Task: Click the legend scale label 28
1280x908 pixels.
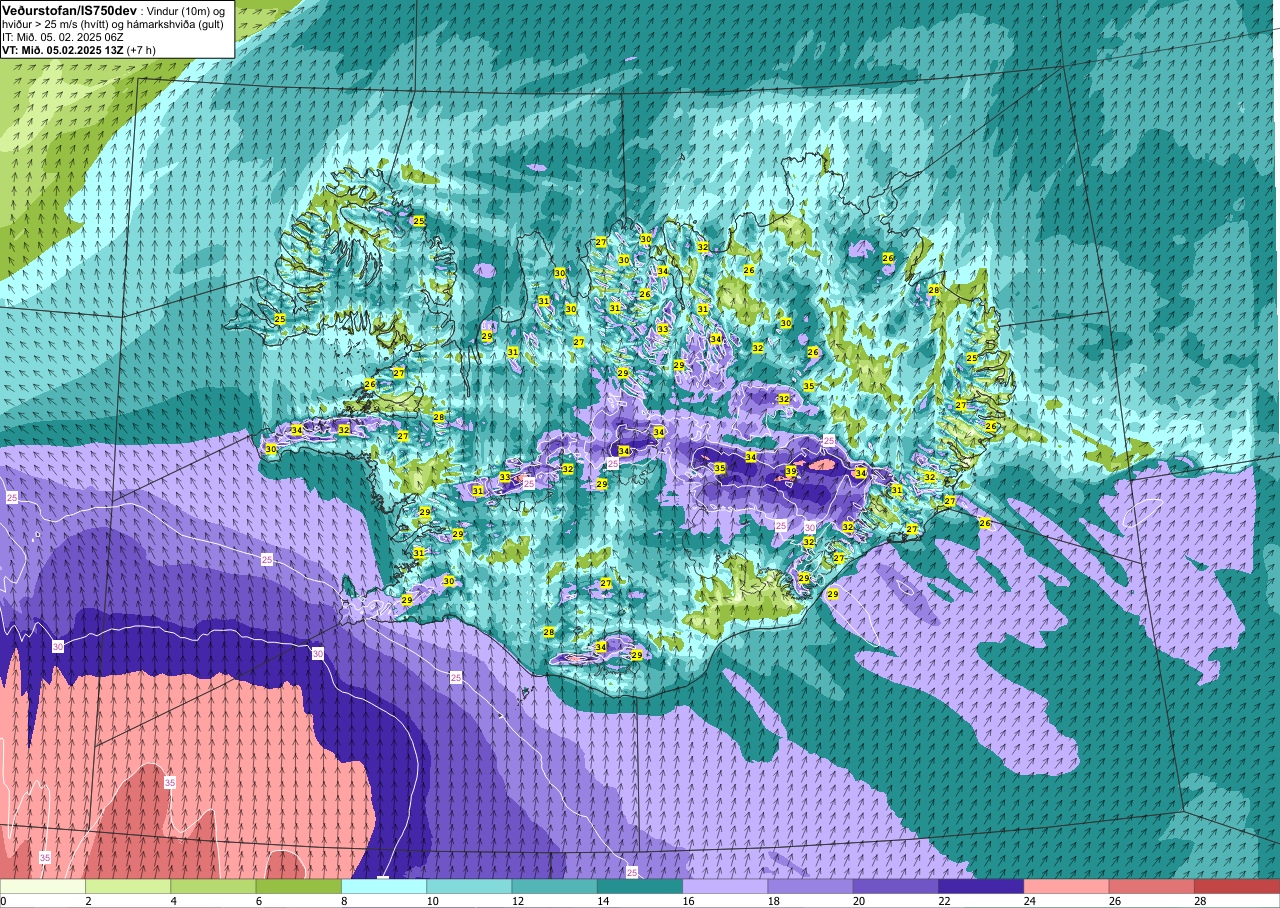Action: click(x=1199, y=901)
